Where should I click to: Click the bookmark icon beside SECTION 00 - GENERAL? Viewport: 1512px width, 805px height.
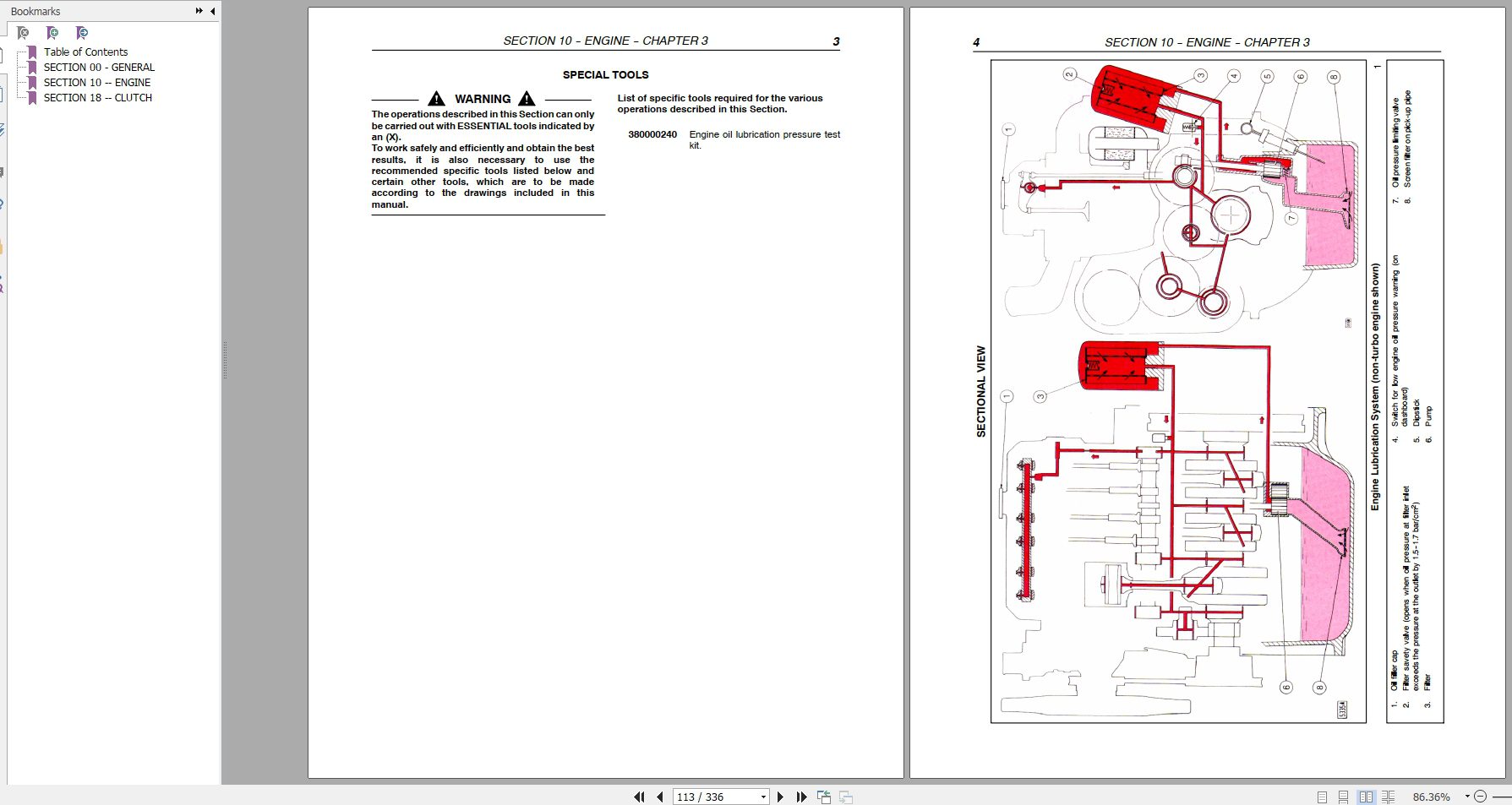tap(32, 67)
